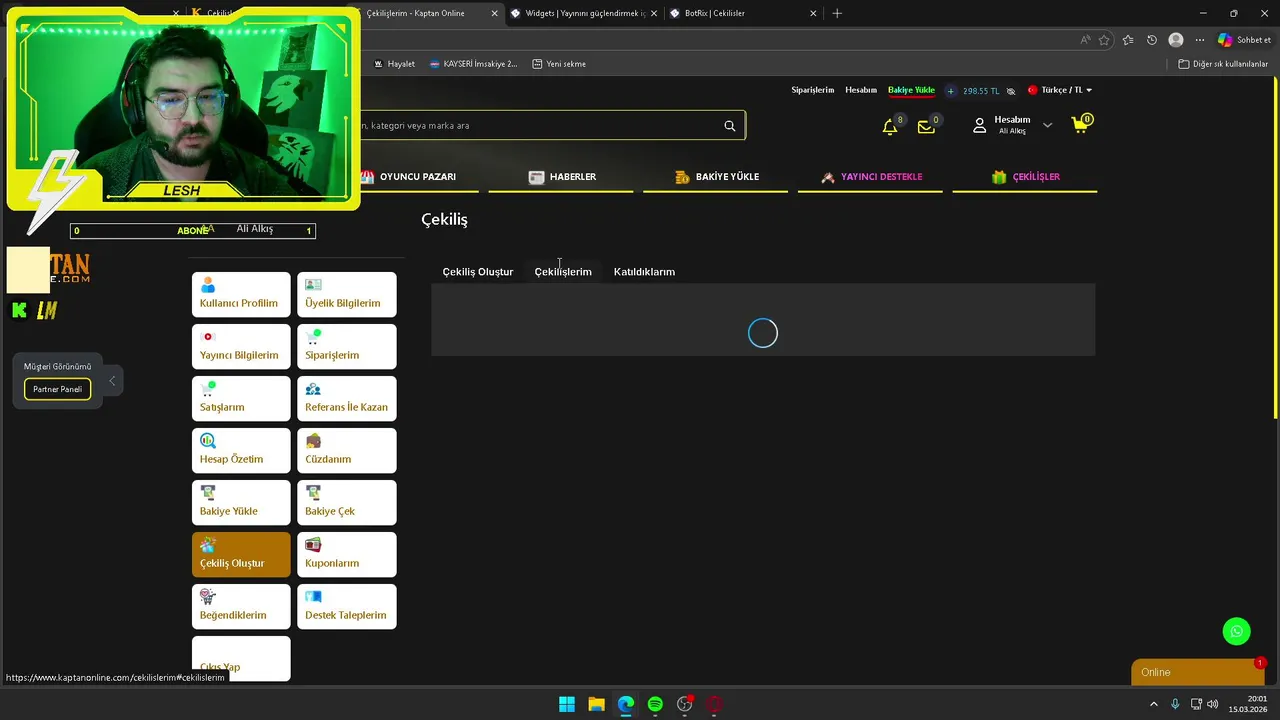The image size is (1280, 720).
Task: Switch to Çekiliş Oluştur tab
Action: 478,272
